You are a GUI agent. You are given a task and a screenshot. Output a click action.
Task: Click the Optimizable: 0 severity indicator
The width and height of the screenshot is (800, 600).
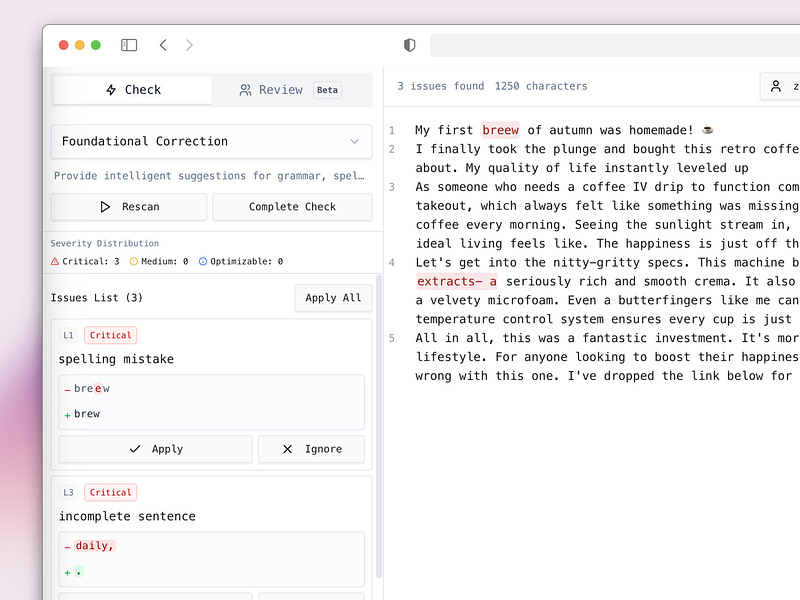point(240,261)
